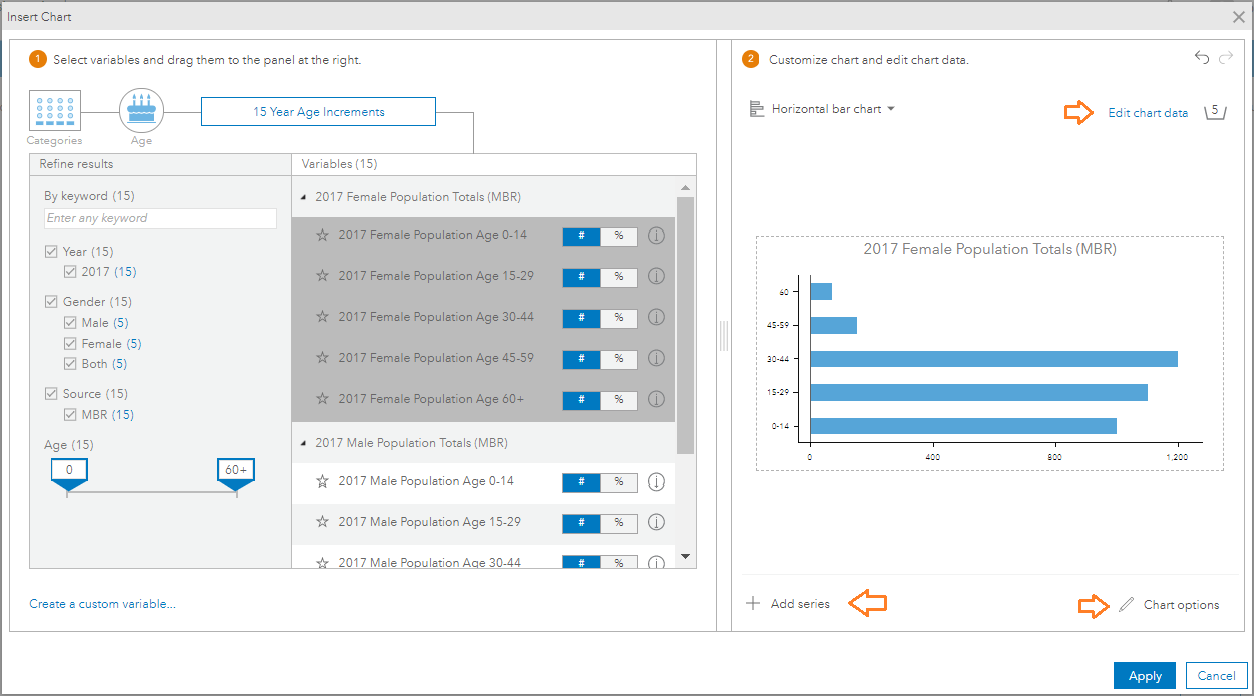Collapse the 2017 Male Population Totals group
Screen dimensions: 1254x696
[x=303, y=443]
